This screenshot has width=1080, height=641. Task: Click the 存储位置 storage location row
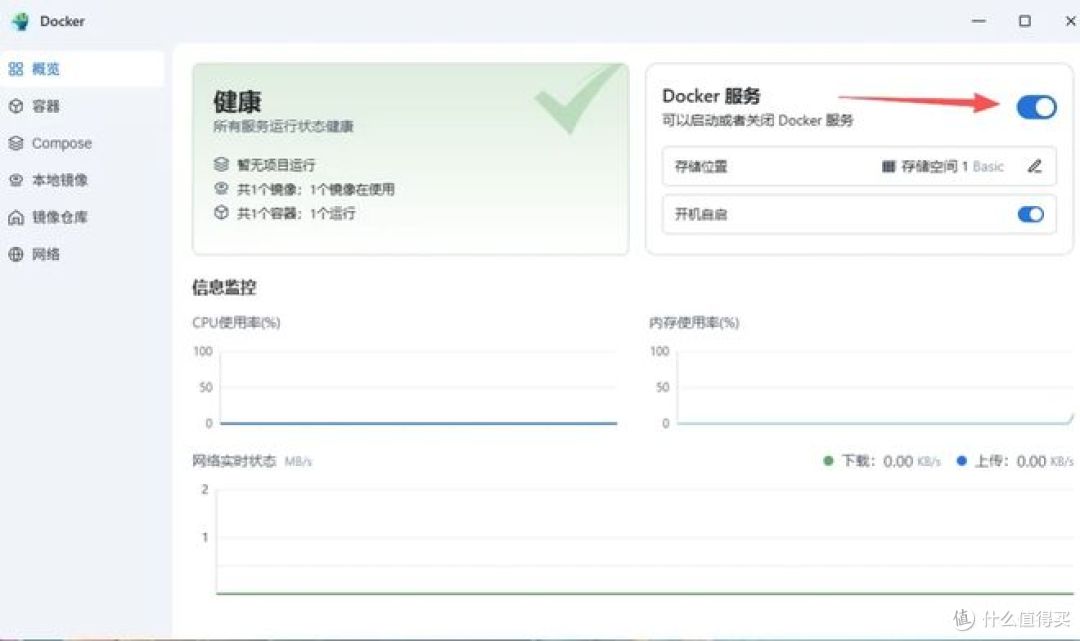point(859,167)
